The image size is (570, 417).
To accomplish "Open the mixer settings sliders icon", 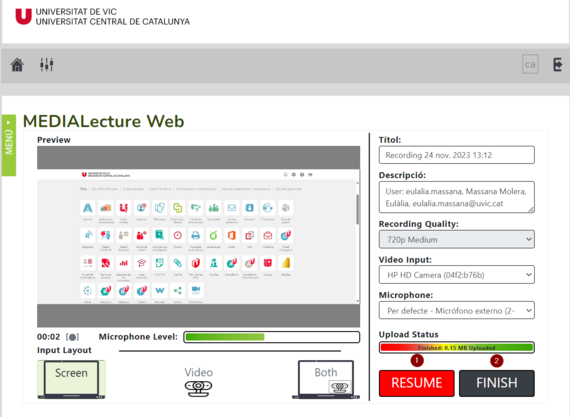I will [47, 65].
